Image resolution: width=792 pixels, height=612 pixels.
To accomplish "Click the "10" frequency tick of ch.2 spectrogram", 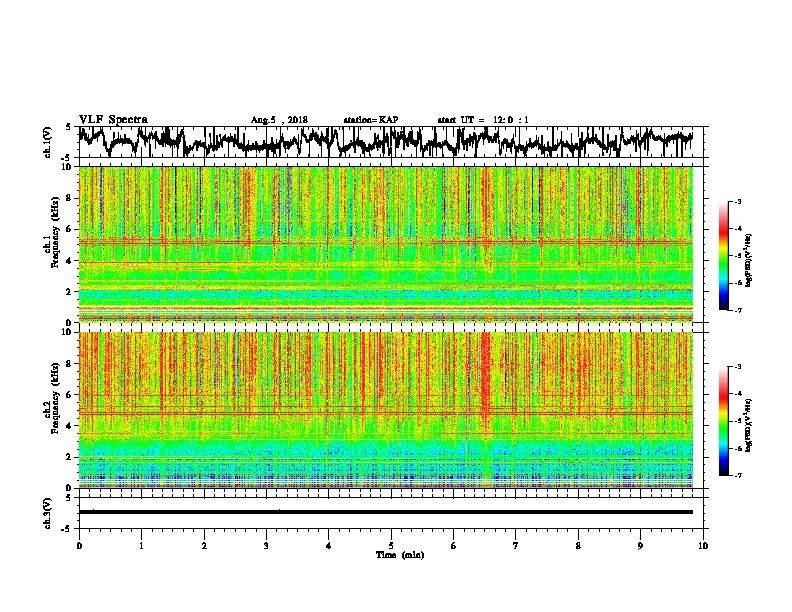I will (68, 333).
